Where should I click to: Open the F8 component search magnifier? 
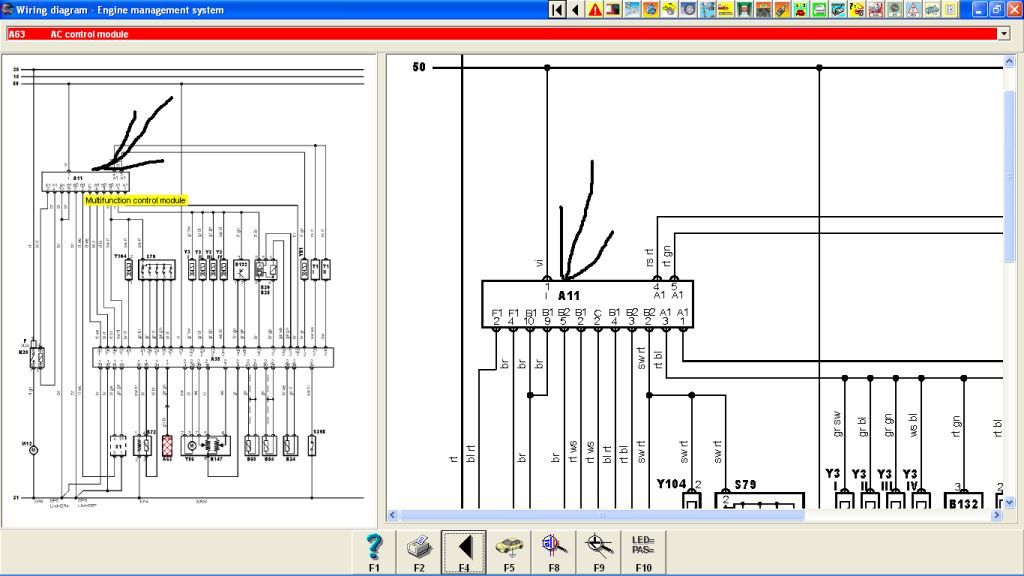tap(554, 552)
